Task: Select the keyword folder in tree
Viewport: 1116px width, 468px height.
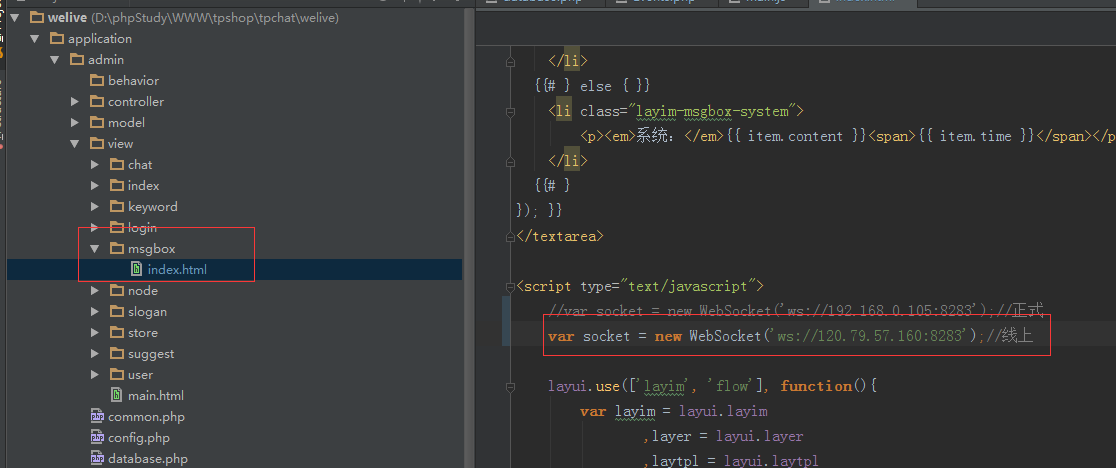Action: pyautogui.click(x=152, y=207)
